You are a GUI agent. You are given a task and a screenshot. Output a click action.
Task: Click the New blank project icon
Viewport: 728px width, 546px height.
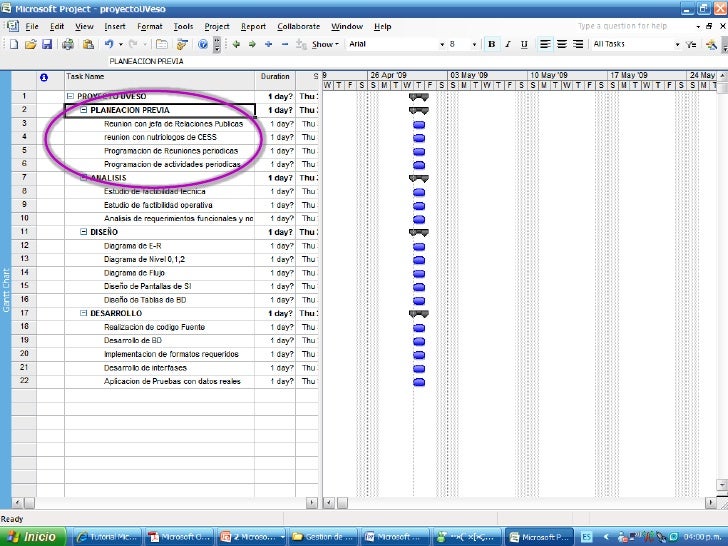14,45
